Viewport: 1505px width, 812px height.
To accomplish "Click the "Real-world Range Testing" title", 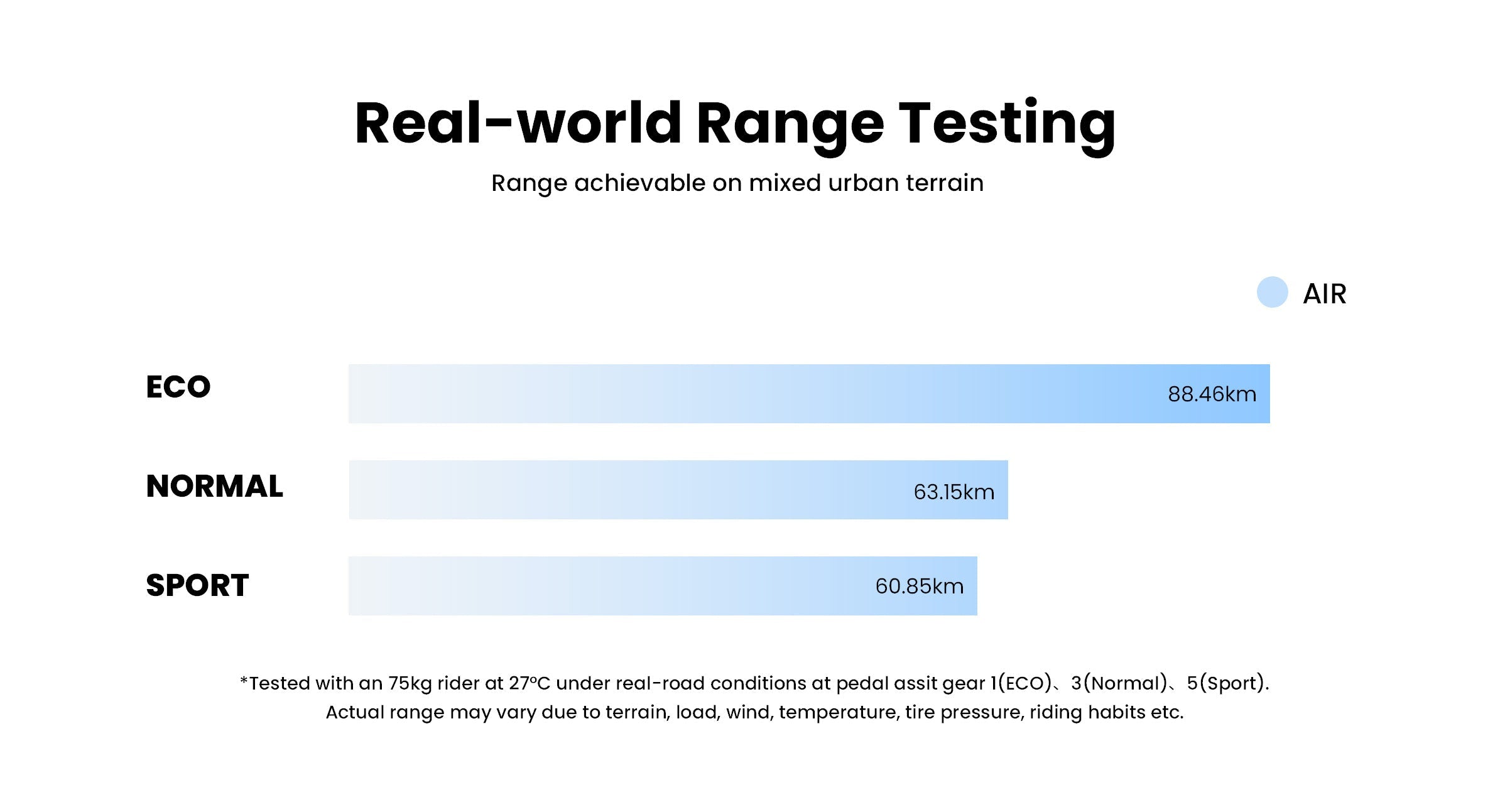I will [x=735, y=124].
